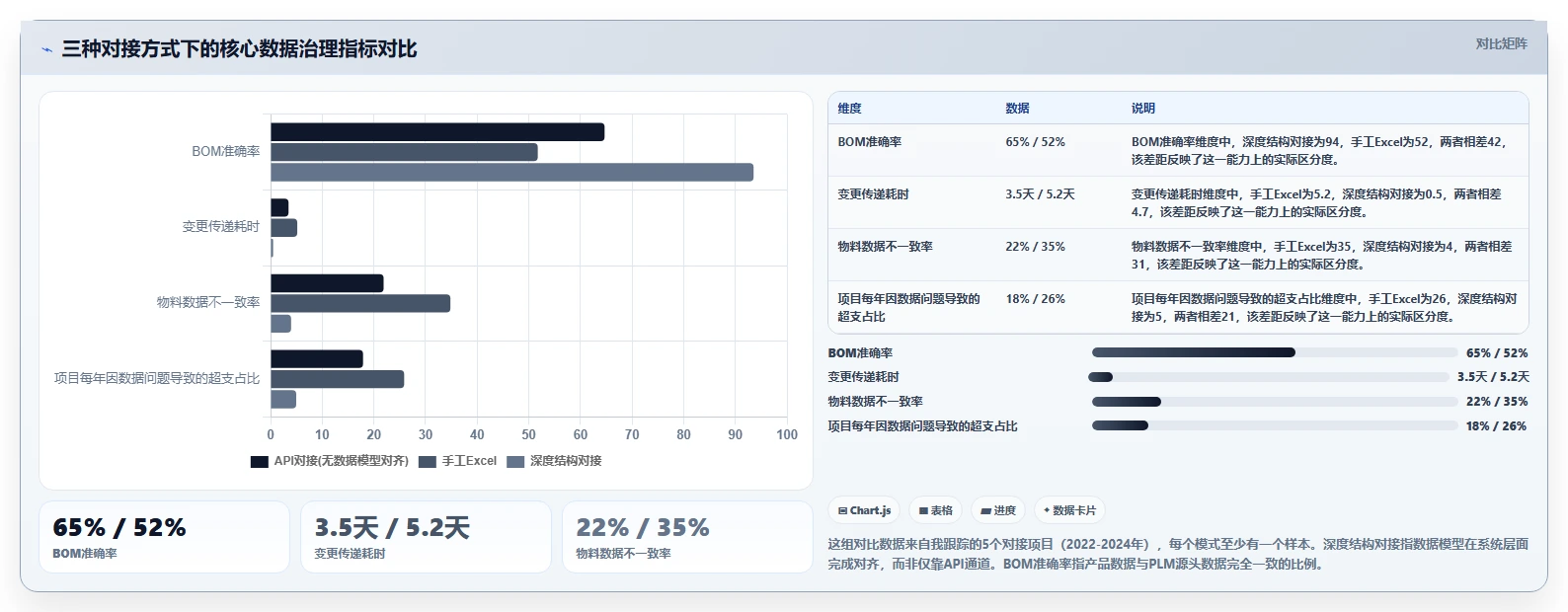Click the 手工Excel bar for 超支占比
1568x612 pixels.
[x=338, y=379]
